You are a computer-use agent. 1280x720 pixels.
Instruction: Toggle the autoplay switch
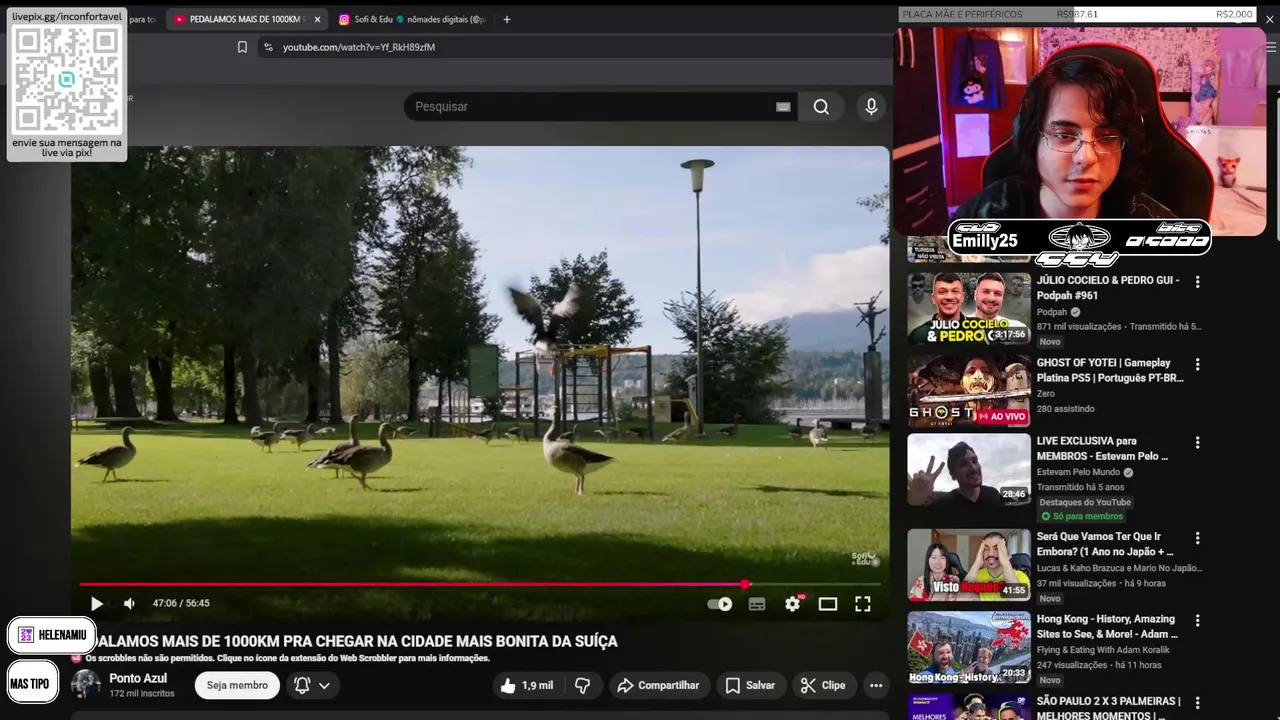pyautogui.click(x=719, y=604)
